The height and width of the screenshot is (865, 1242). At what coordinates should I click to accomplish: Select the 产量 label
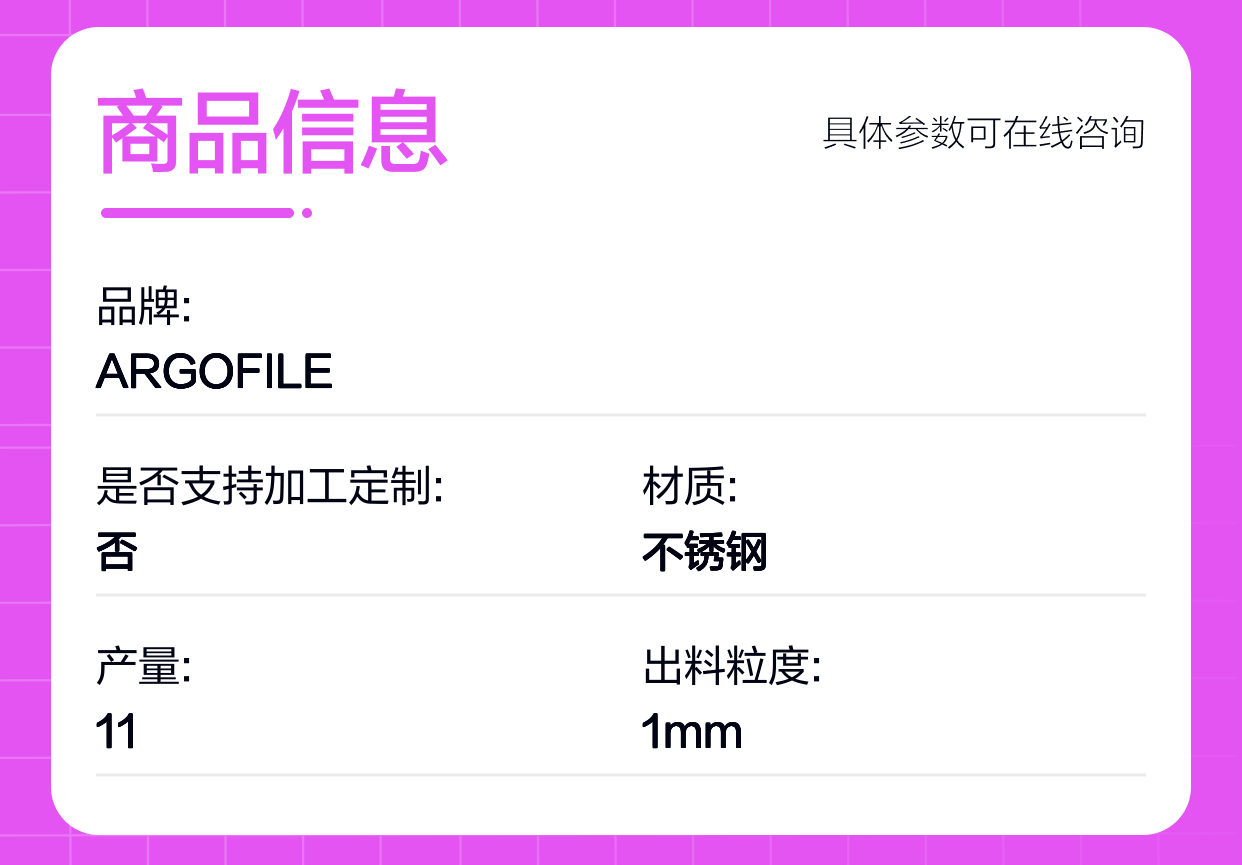tap(144, 667)
